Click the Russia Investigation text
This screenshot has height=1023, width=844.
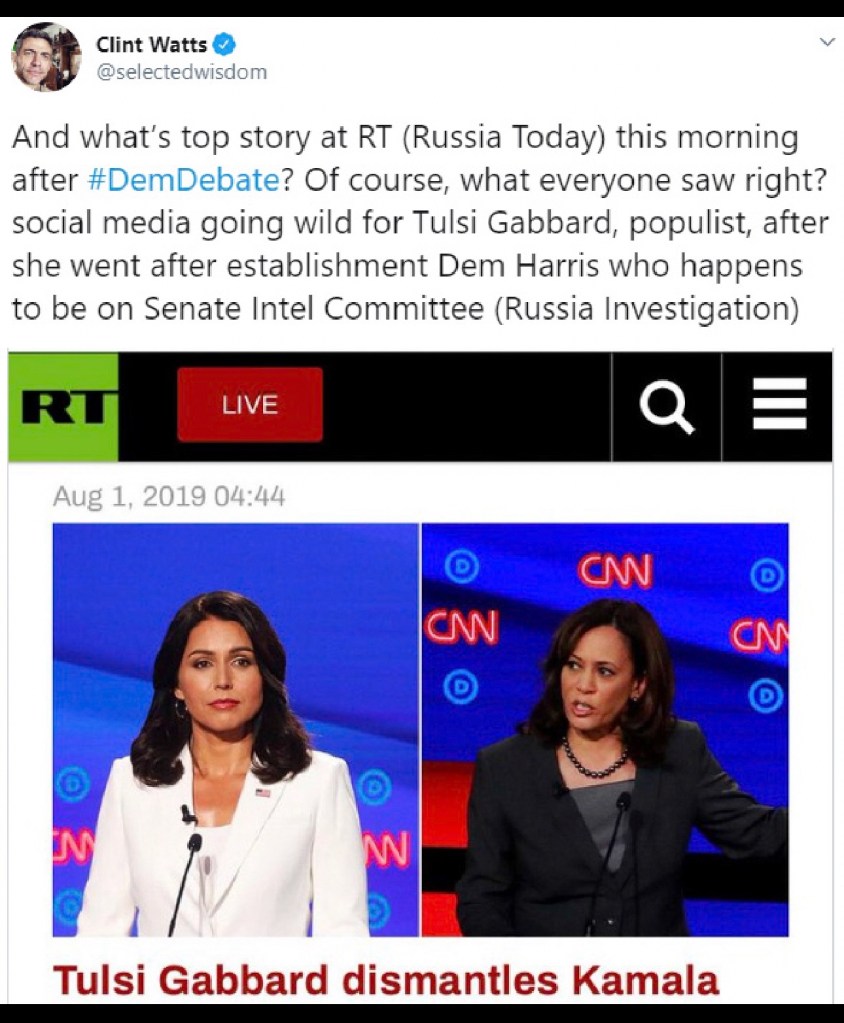(647, 309)
